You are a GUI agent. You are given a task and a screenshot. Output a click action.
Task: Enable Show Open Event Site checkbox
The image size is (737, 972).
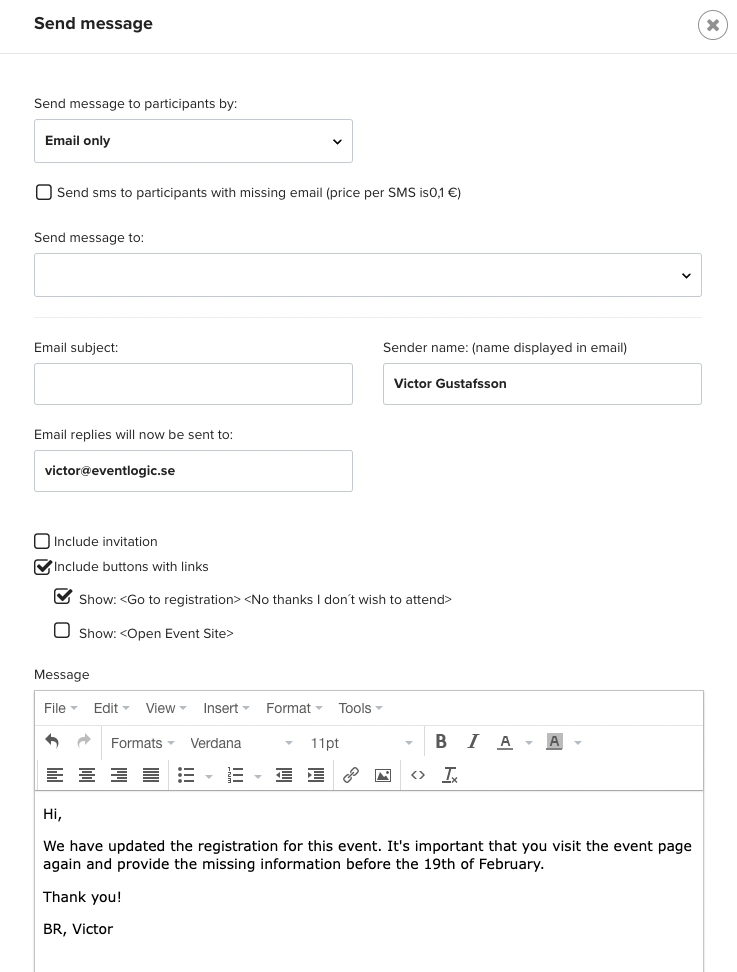(62, 630)
